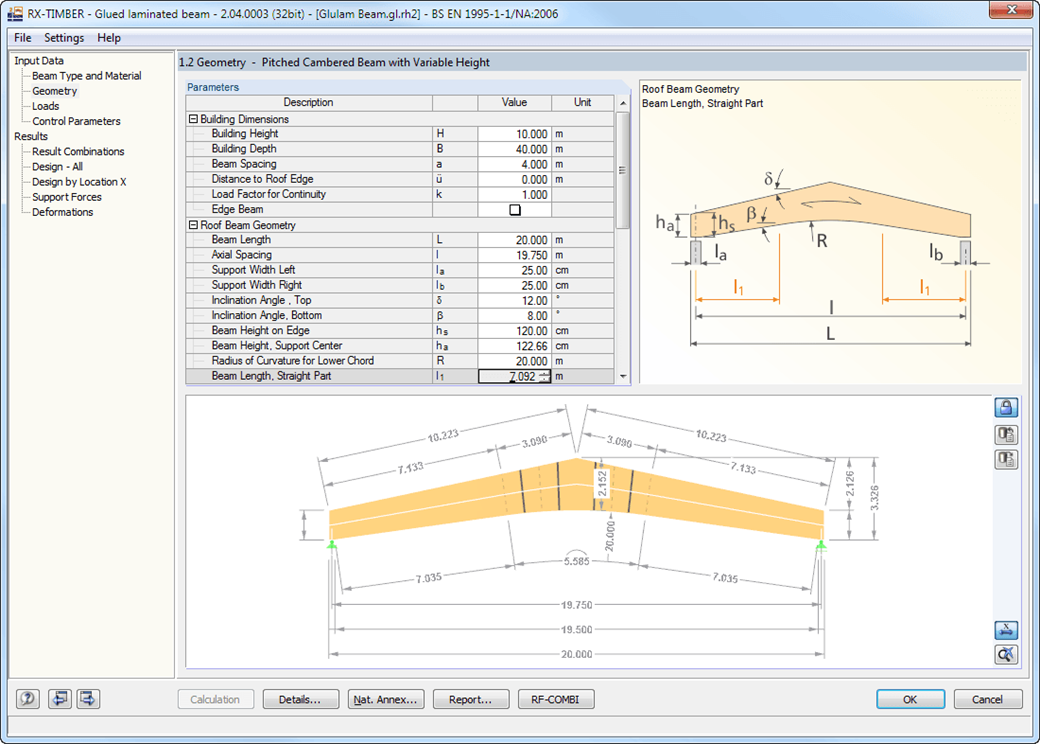Open Design - All results
This screenshot has height=744, width=1040.
(x=57, y=166)
